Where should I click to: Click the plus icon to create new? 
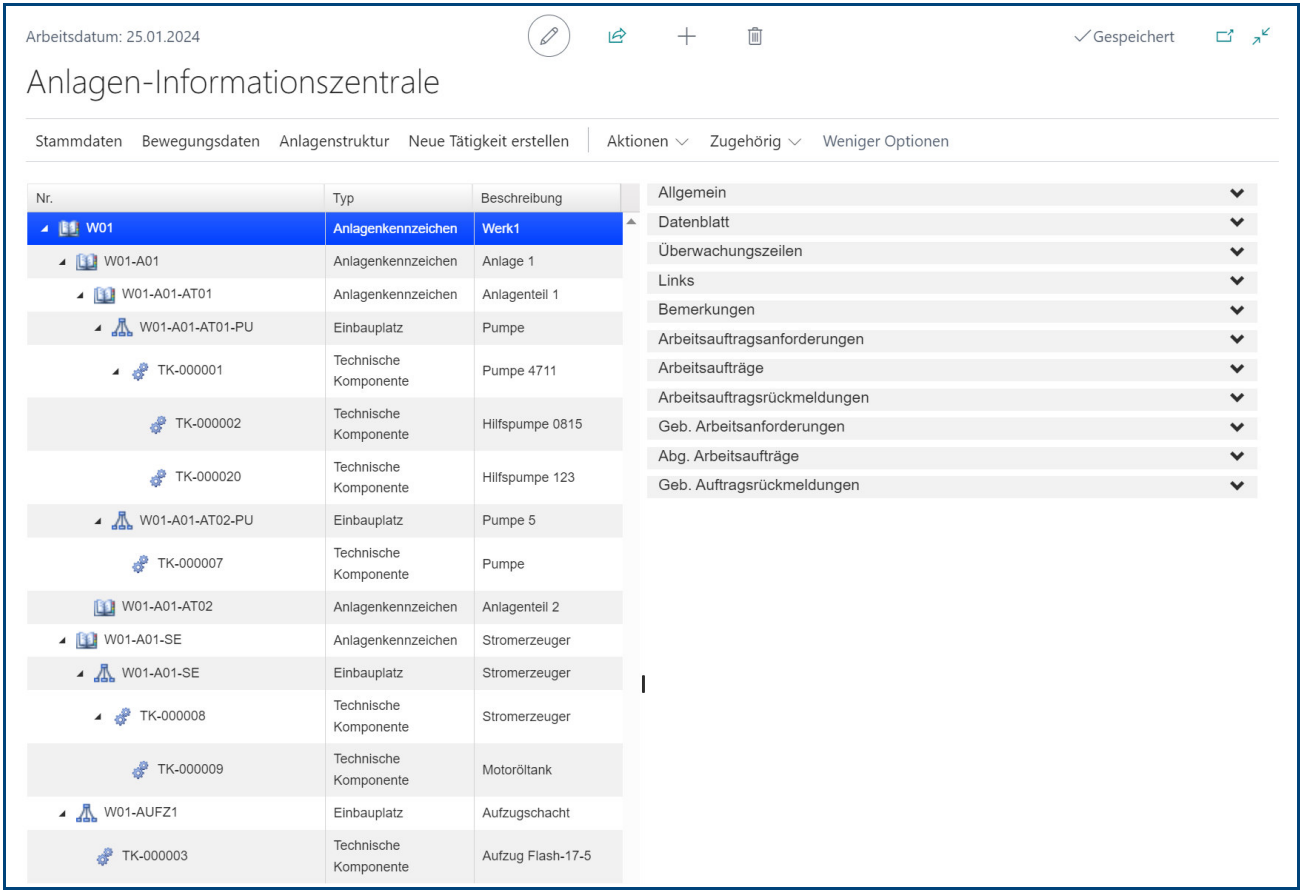(686, 37)
